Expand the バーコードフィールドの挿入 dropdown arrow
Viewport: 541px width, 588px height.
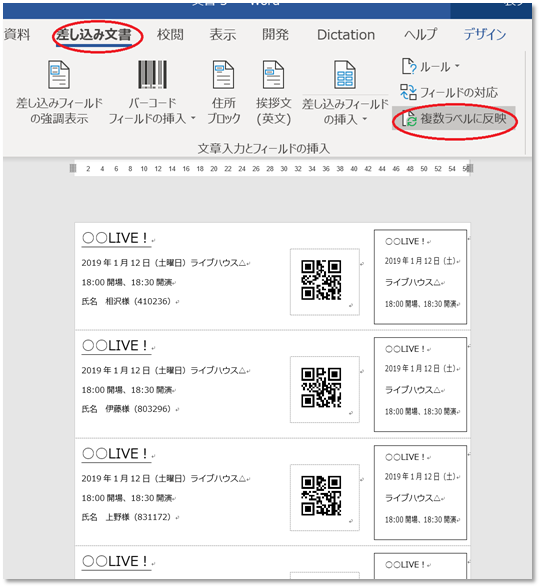[193, 118]
